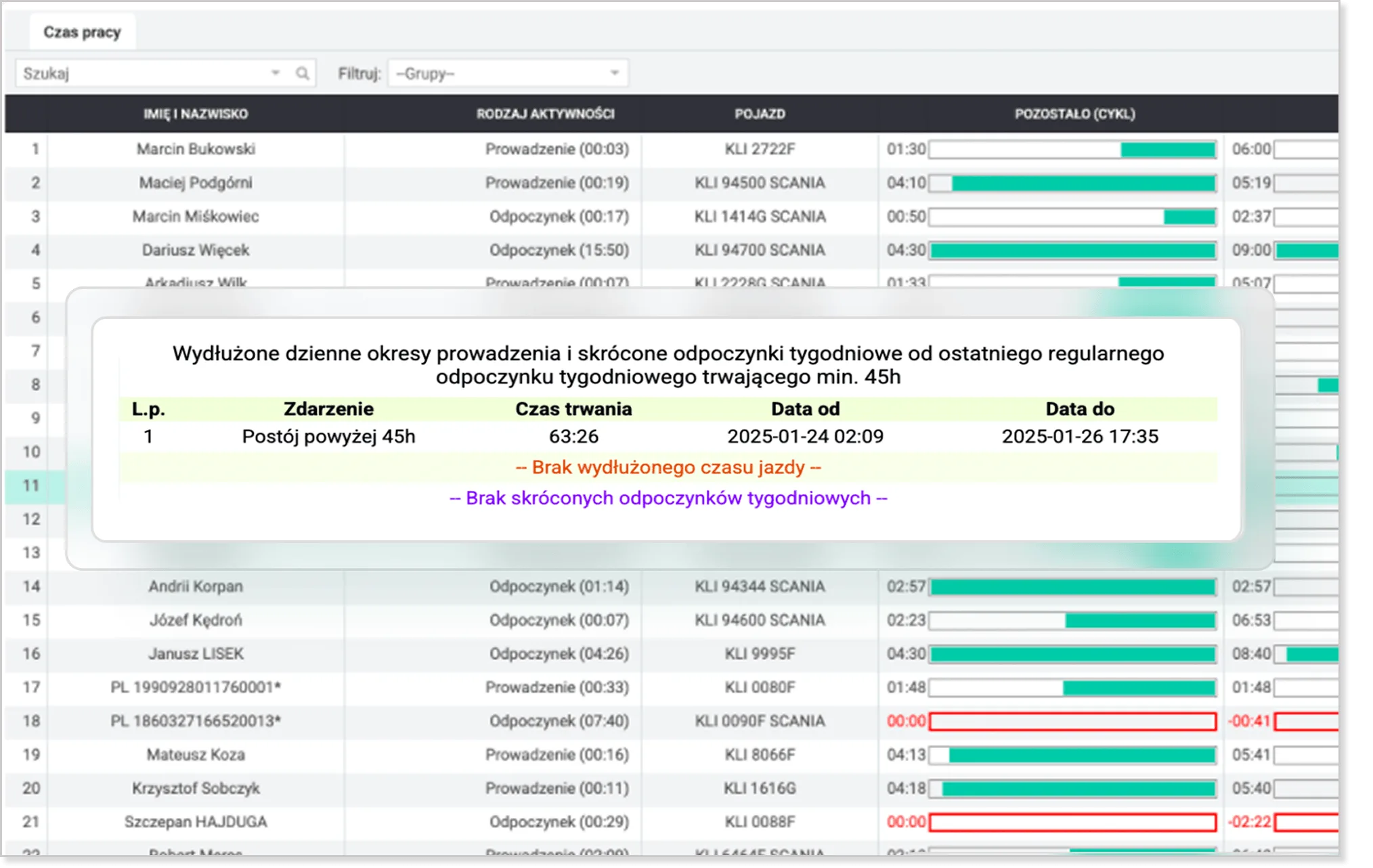The image size is (1373, 868).
Task: Click the -02:22 negative time value
Action: pyautogui.click(x=1250, y=822)
